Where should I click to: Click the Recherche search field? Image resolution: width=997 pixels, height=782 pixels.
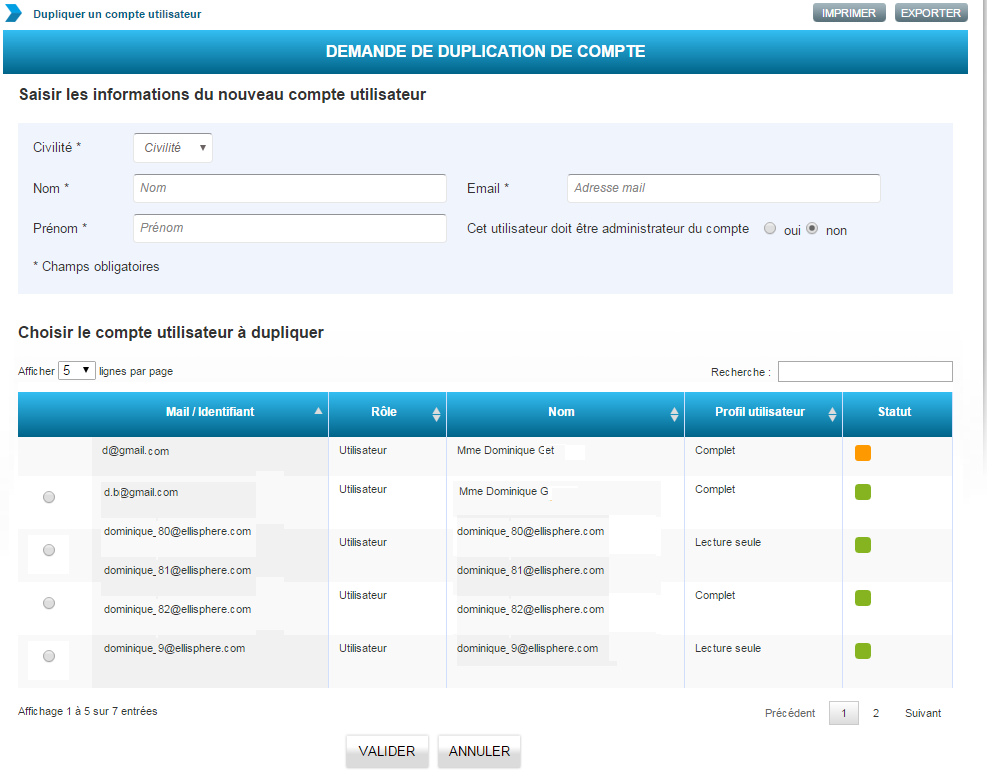pyautogui.click(x=865, y=372)
